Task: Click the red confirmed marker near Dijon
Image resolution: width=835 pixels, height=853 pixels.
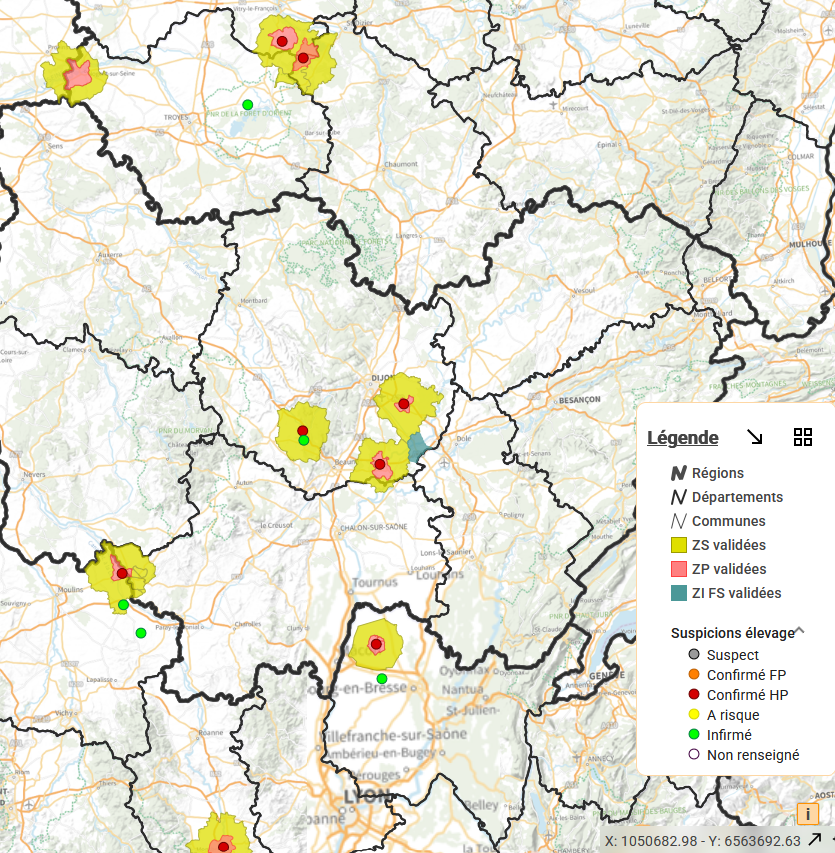Action: [404, 404]
